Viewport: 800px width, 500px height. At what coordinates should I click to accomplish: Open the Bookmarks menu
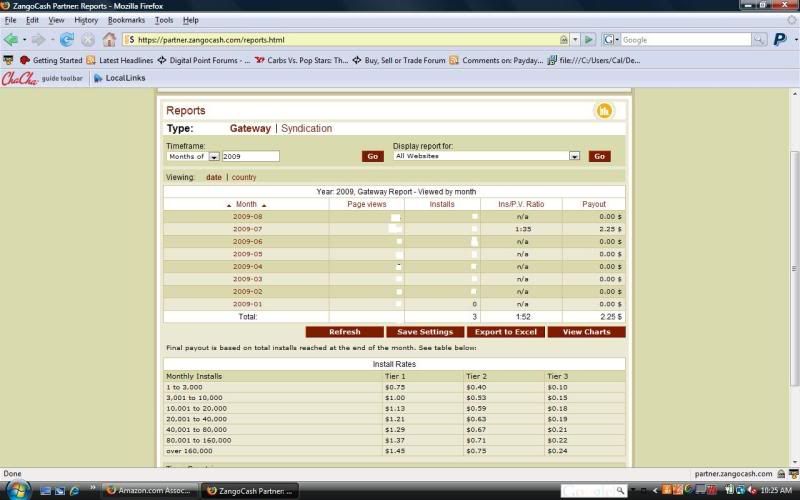[126, 20]
